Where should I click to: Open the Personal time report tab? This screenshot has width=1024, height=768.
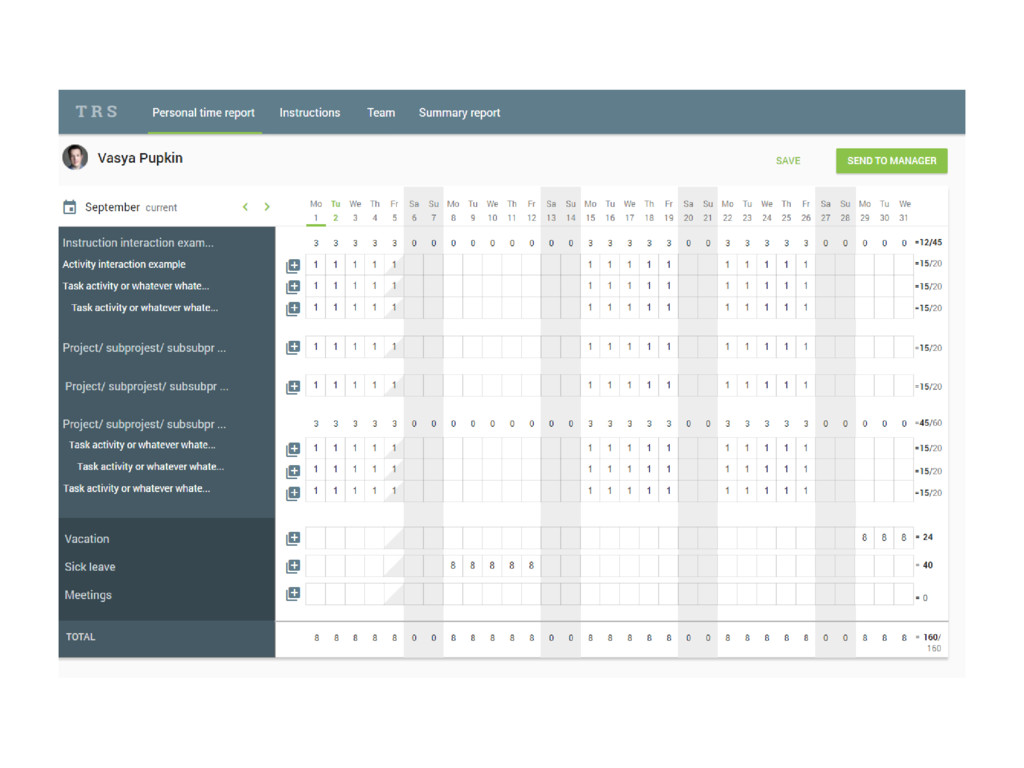pos(204,112)
